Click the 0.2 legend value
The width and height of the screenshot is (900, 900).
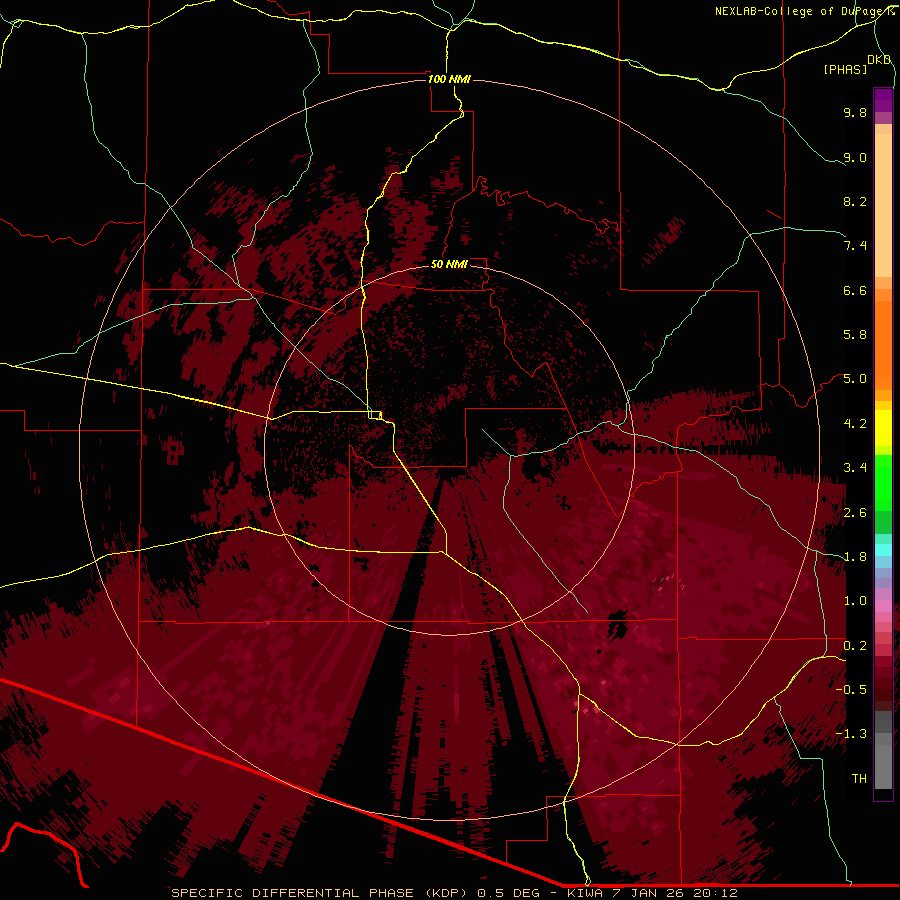pos(855,646)
